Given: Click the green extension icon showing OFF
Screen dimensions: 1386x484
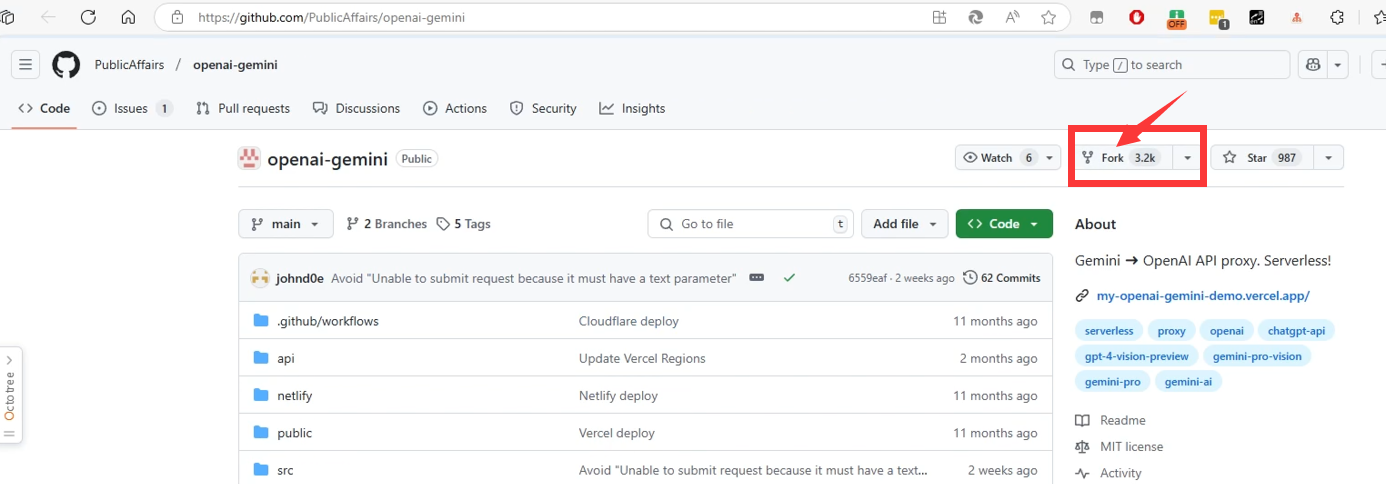Looking at the screenshot, I should pyautogui.click(x=1177, y=17).
